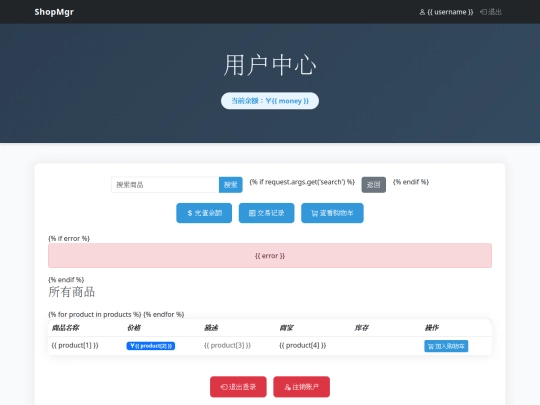Click the {{ product[1] }} name cell
This screenshot has height=405, width=540.
pos(75,345)
